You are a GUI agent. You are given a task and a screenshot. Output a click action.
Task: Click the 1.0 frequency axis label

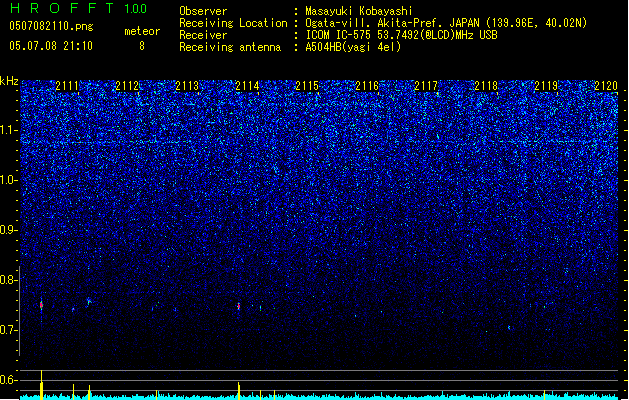point(9,180)
